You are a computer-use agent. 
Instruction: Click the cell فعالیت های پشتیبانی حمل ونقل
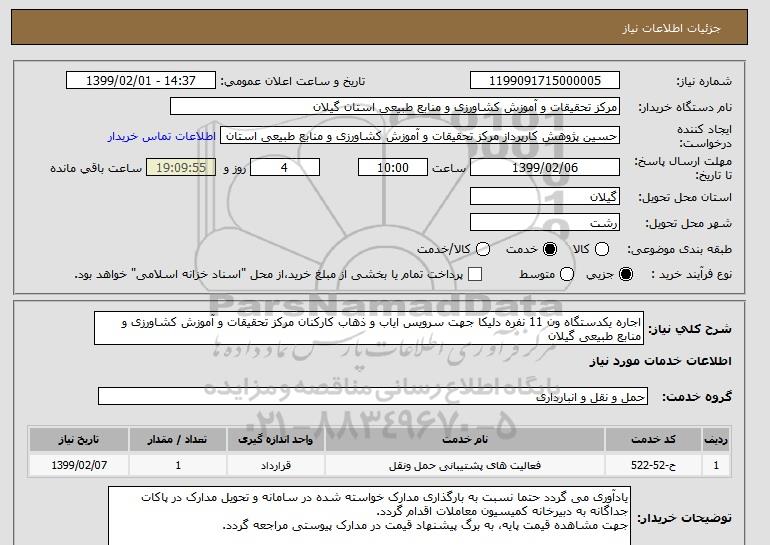(465, 465)
